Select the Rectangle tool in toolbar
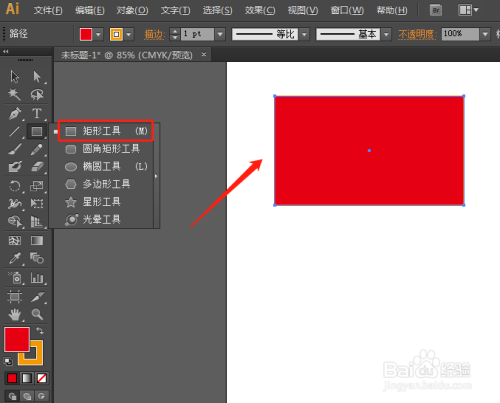The width and height of the screenshot is (500, 403). (37, 131)
